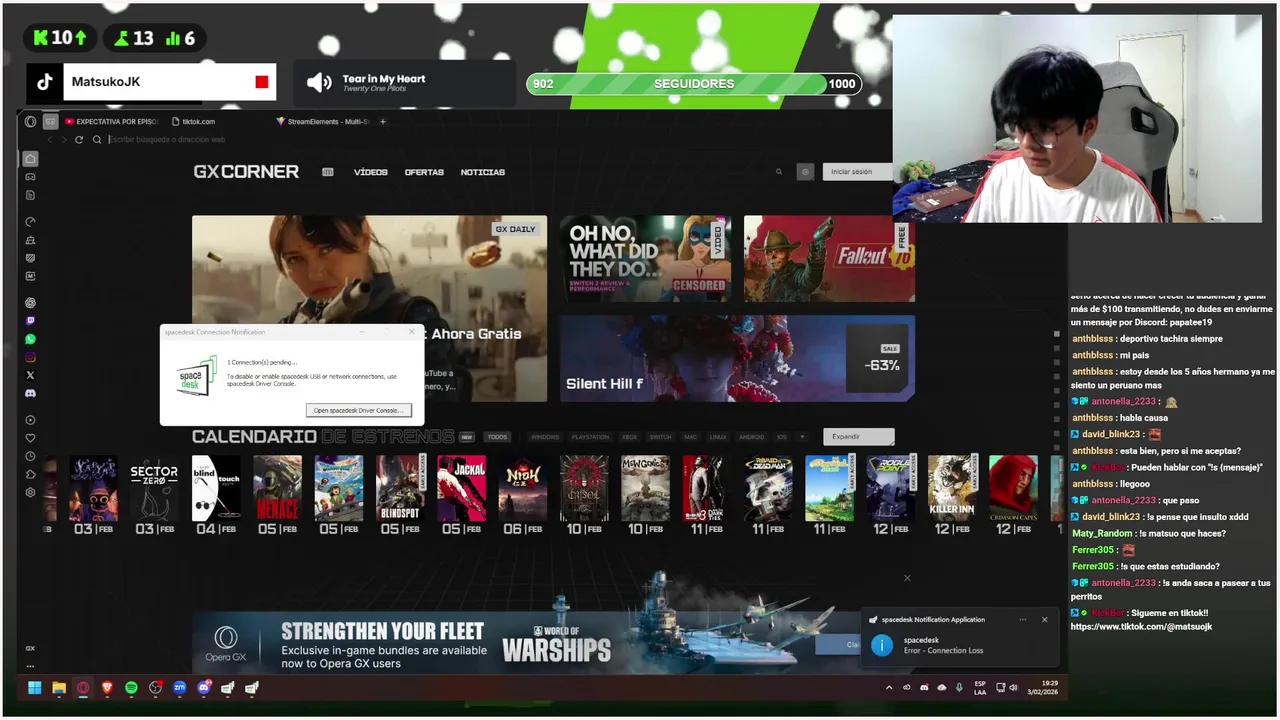Open Brave browser from the taskbar
1280x720 pixels.
coord(107,688)
